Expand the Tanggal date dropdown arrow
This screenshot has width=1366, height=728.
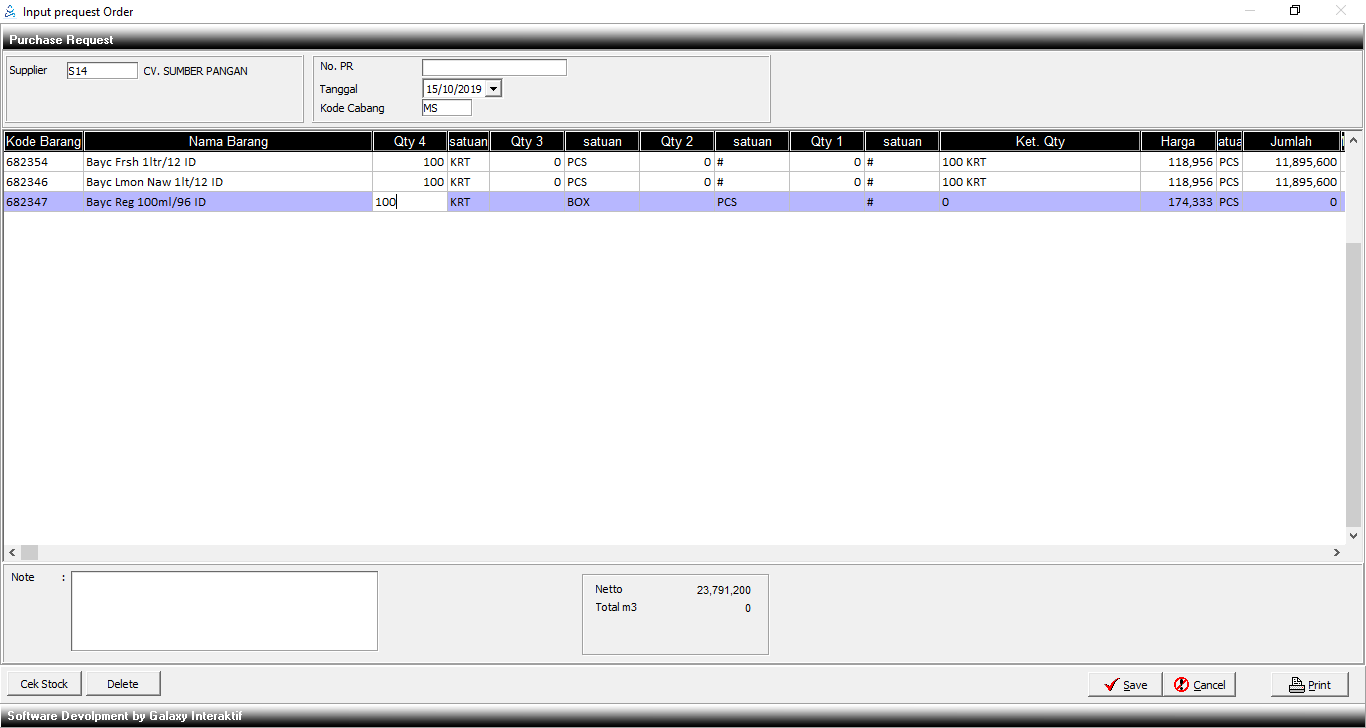[493, 89]
